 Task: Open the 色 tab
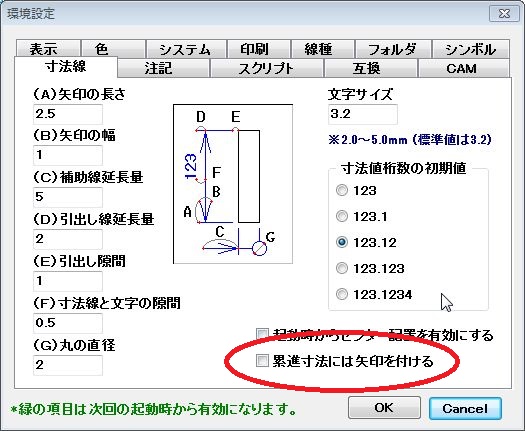(113, 49)
